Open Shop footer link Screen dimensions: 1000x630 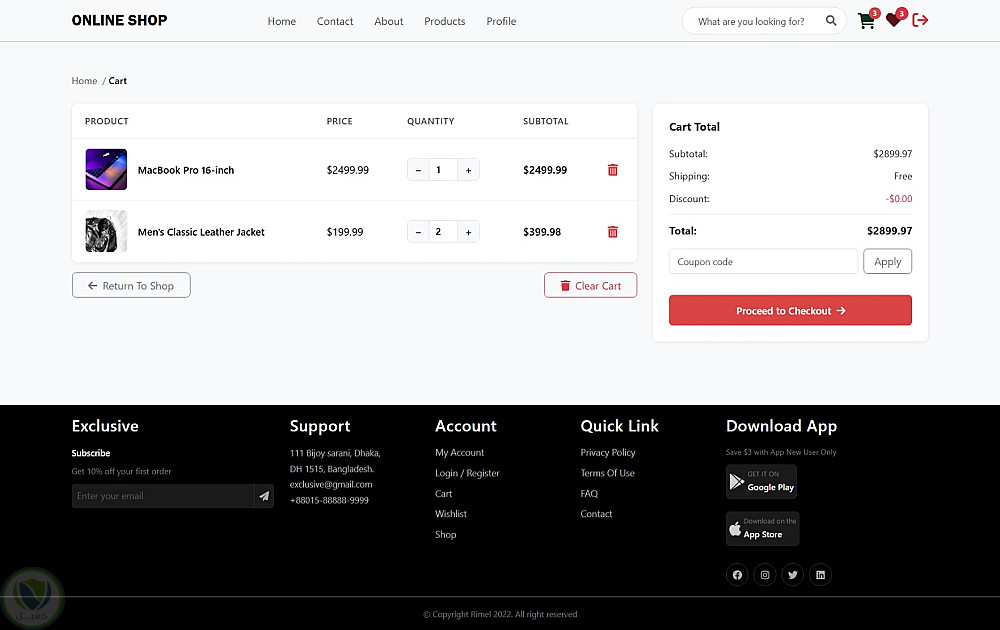click(445, 535)
